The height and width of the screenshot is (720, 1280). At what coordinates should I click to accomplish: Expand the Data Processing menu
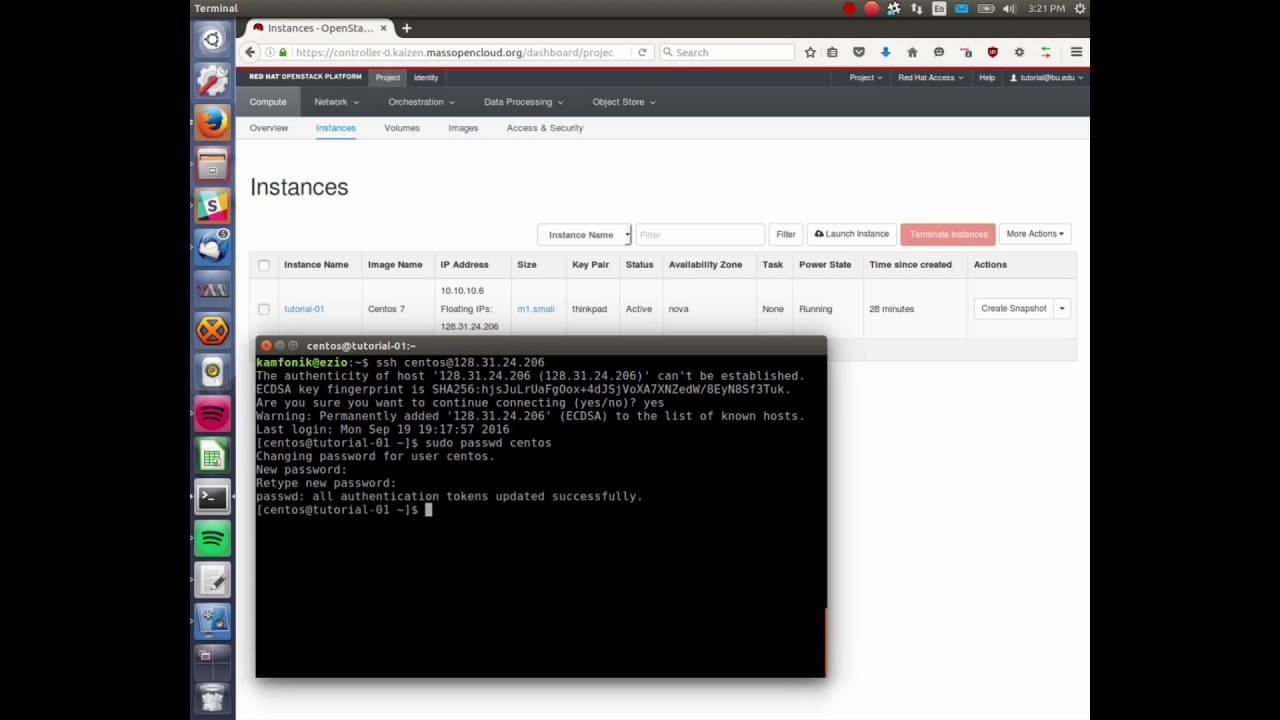[x=523, y=102]
